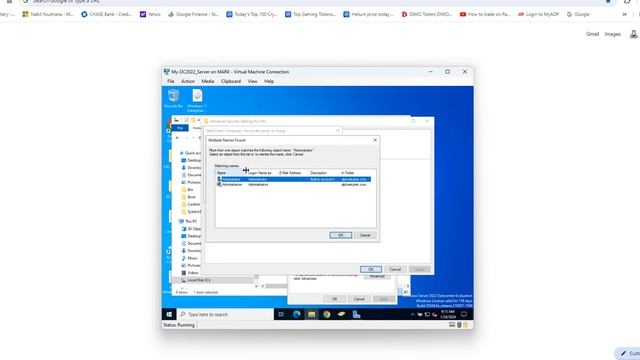Select the highlighted Administrator built-in account row

pos(293,179)
